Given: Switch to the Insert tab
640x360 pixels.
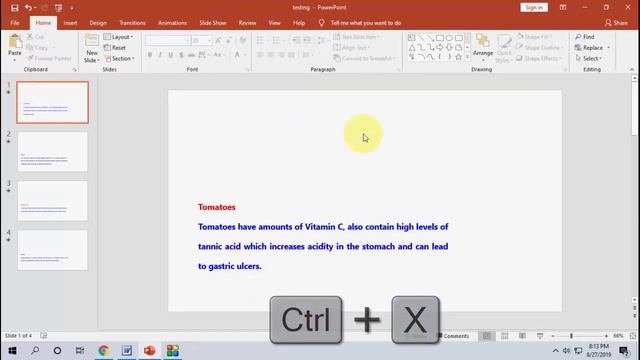Looking at the screenshot, I should click(70, 23).
